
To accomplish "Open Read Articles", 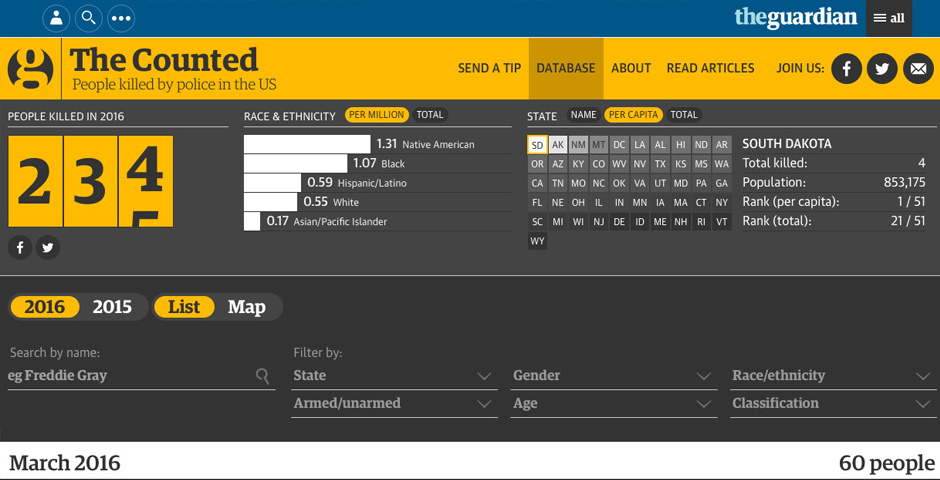I will [x=710, y=68].
